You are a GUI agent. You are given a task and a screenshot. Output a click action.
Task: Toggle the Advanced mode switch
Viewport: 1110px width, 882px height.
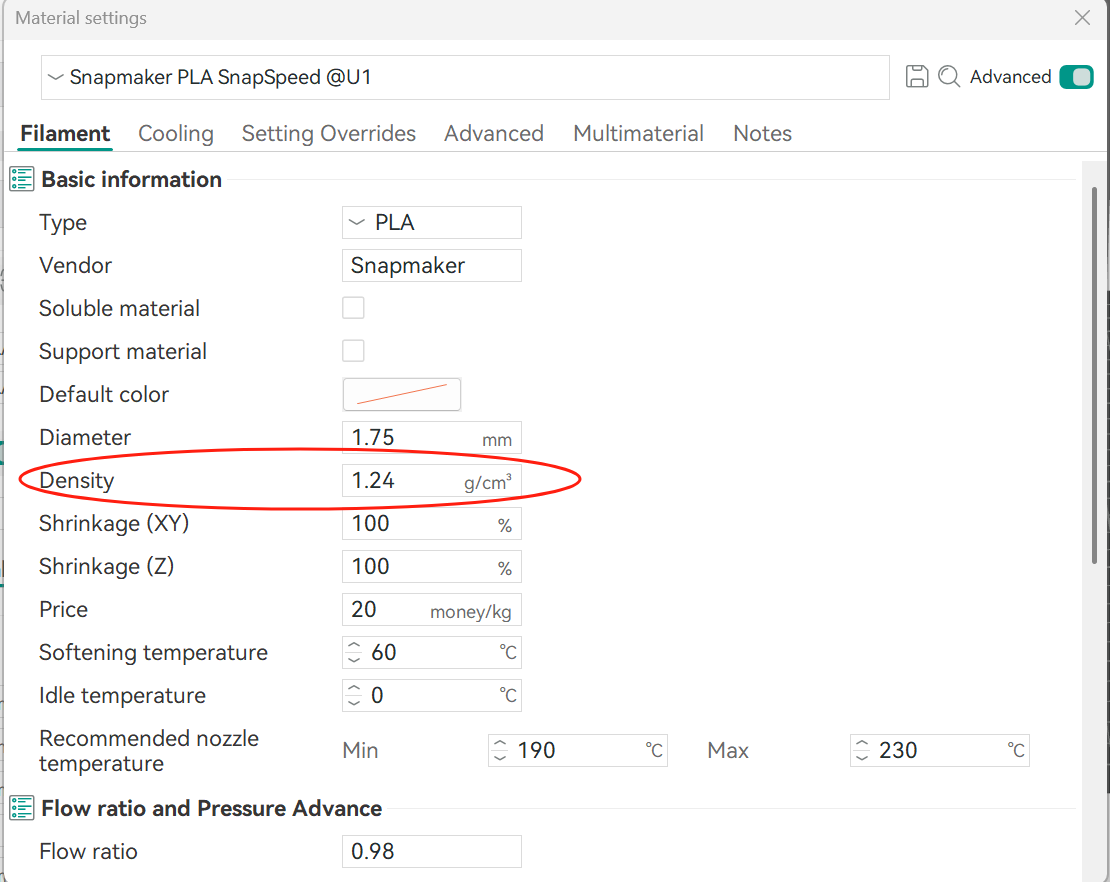(x=1076, y=77)
